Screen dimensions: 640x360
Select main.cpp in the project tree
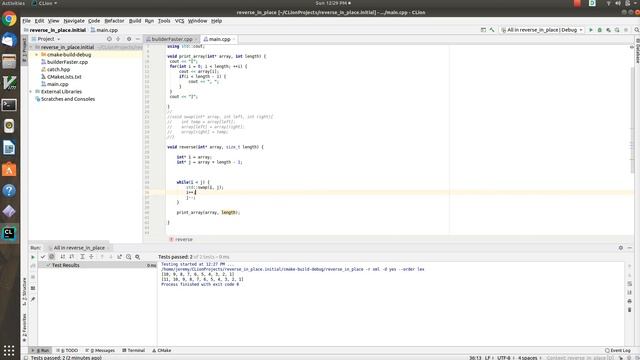[58, 84]
